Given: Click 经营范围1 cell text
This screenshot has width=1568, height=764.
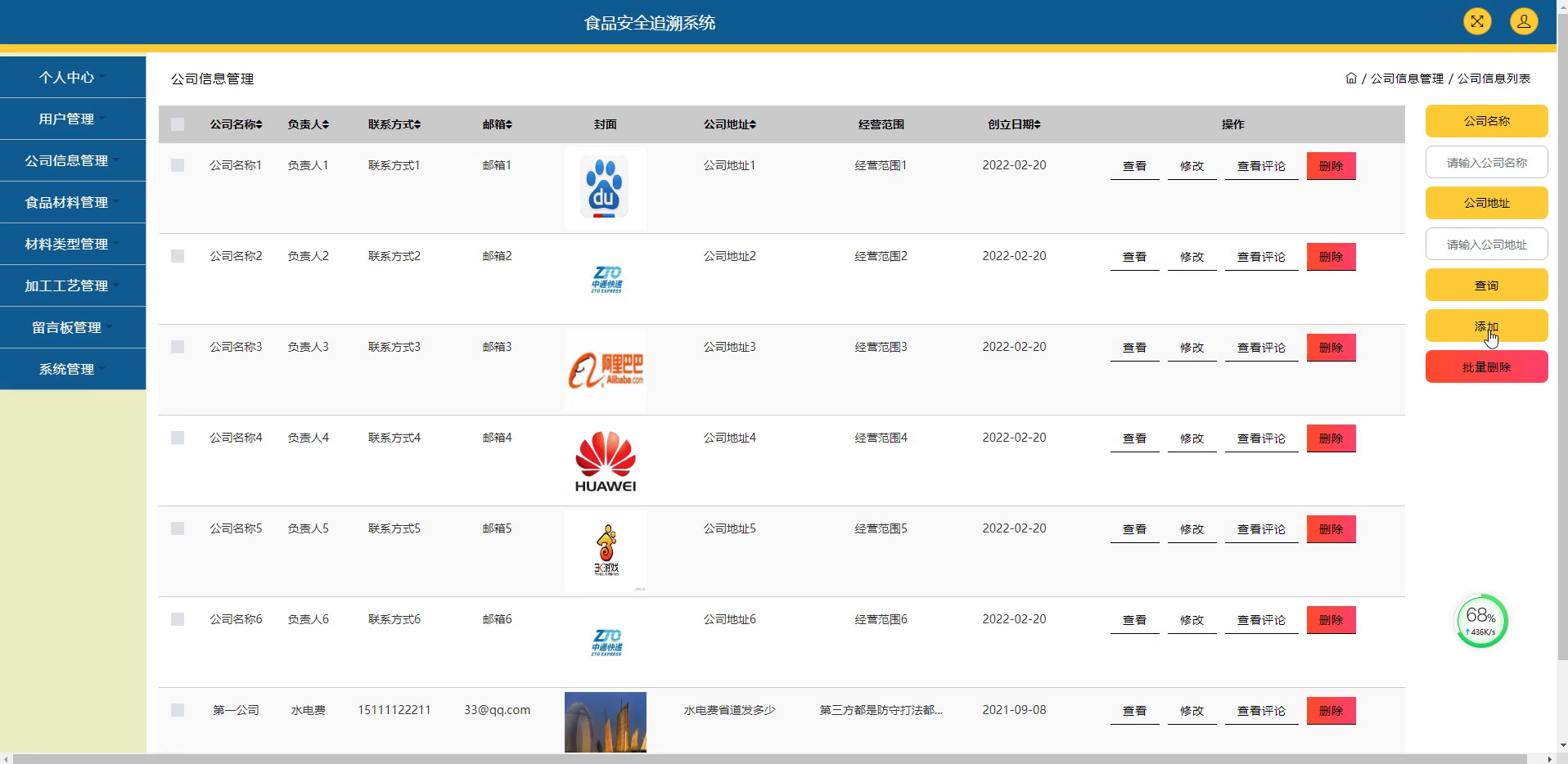Looking at the screenshot, I should tap(881, 165).
